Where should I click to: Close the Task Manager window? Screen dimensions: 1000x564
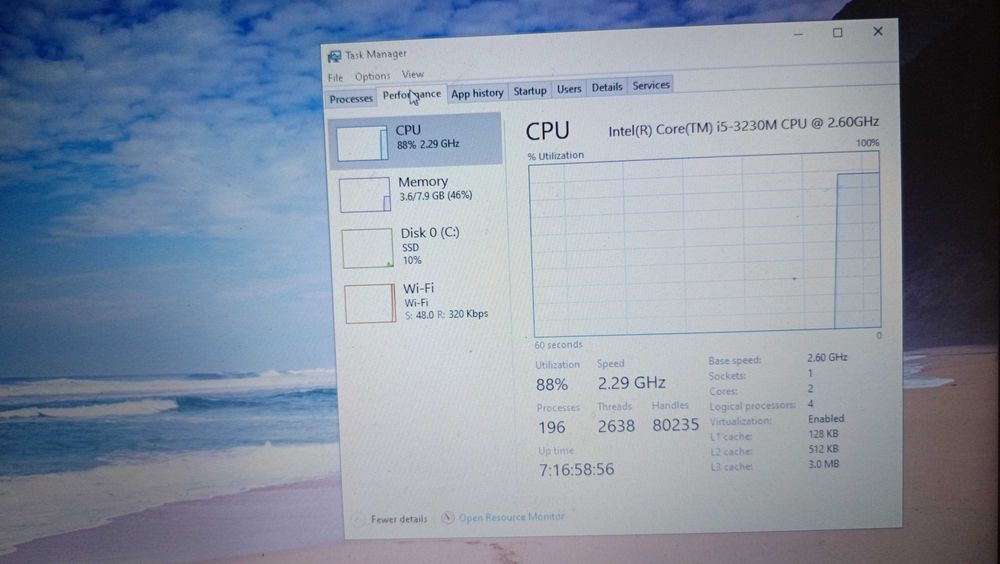pos(878,31)
